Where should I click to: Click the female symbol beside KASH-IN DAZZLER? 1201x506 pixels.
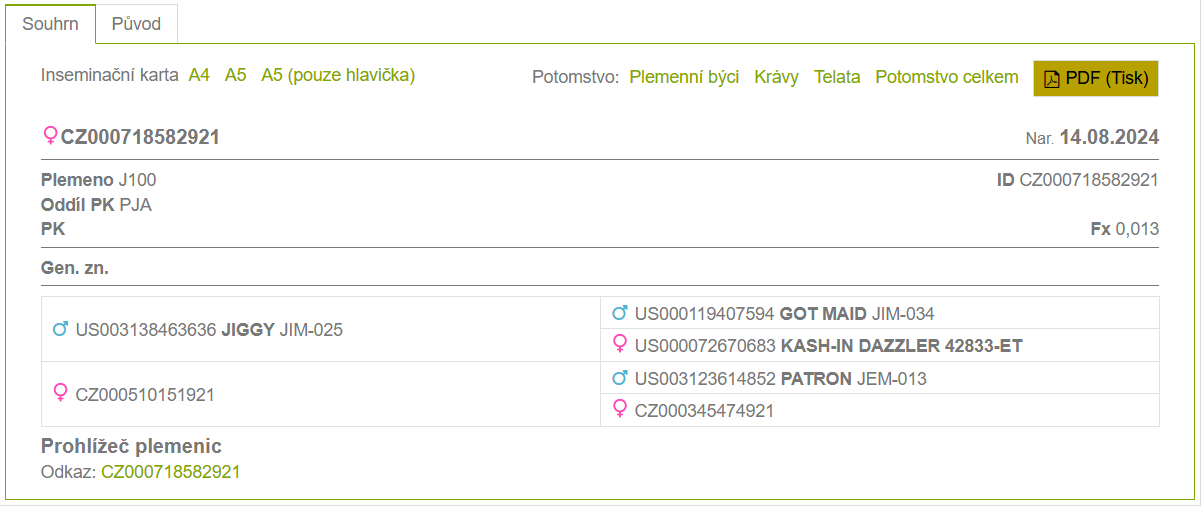pos(619,346)
